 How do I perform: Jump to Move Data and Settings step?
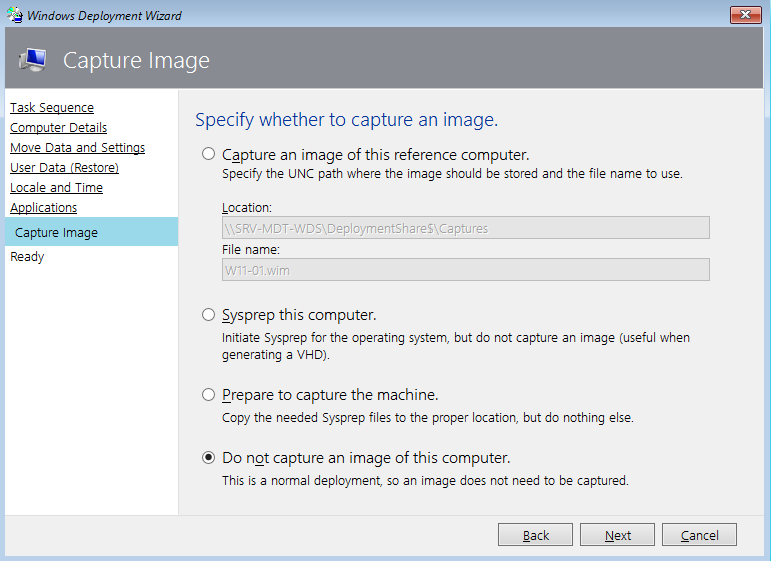tap(78, 148)
